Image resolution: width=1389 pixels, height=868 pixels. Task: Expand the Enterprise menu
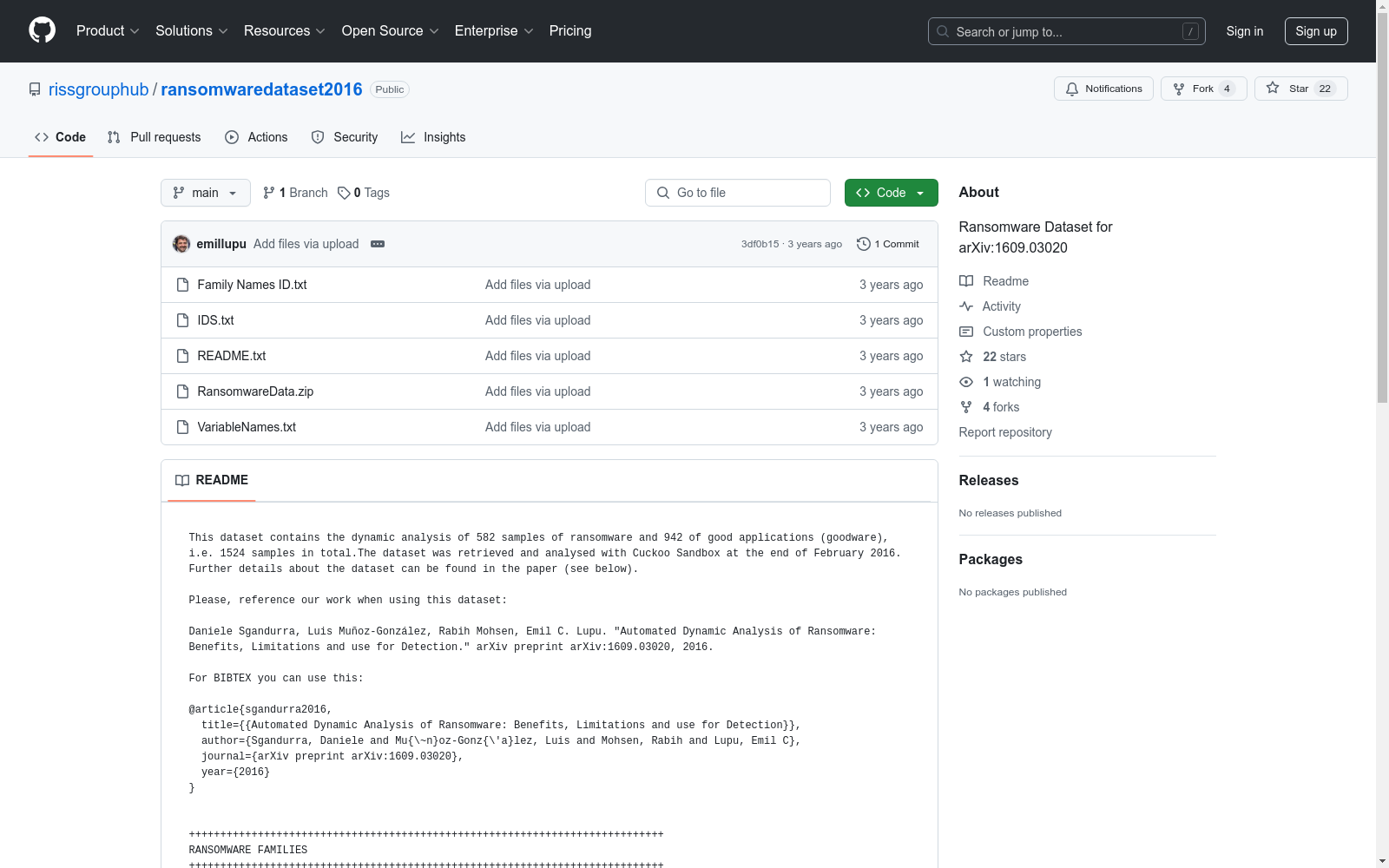point(494,30)
